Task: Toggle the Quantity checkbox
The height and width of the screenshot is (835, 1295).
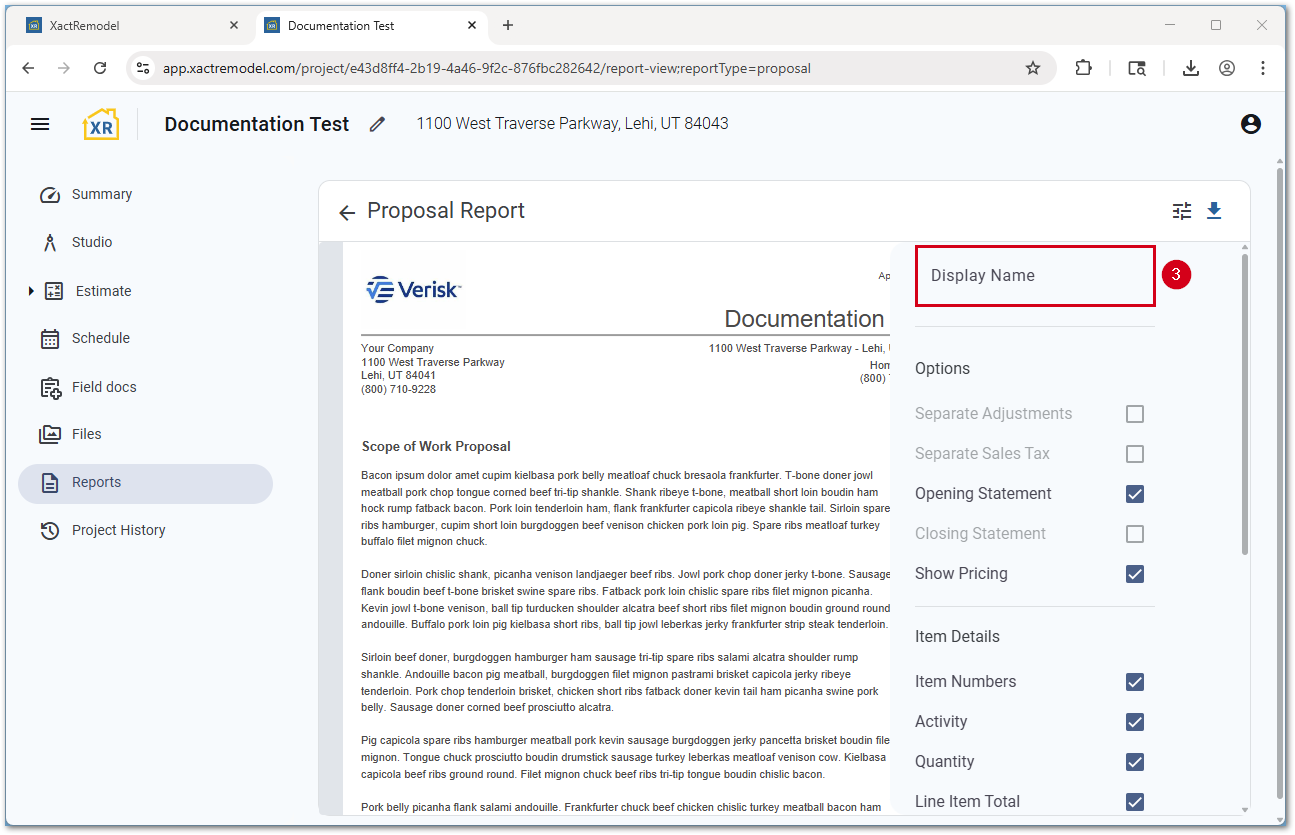Action: [x=1134, y=762]
